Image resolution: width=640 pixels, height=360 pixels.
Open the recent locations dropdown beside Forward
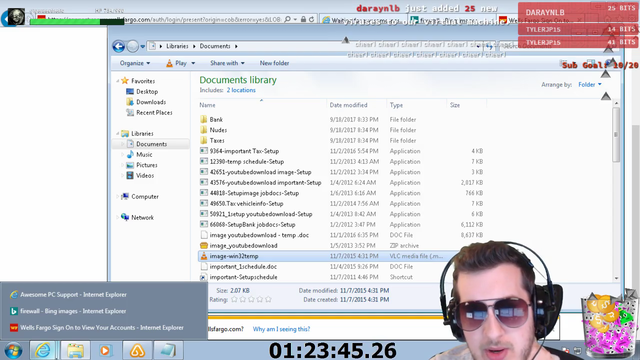point(142,47)
